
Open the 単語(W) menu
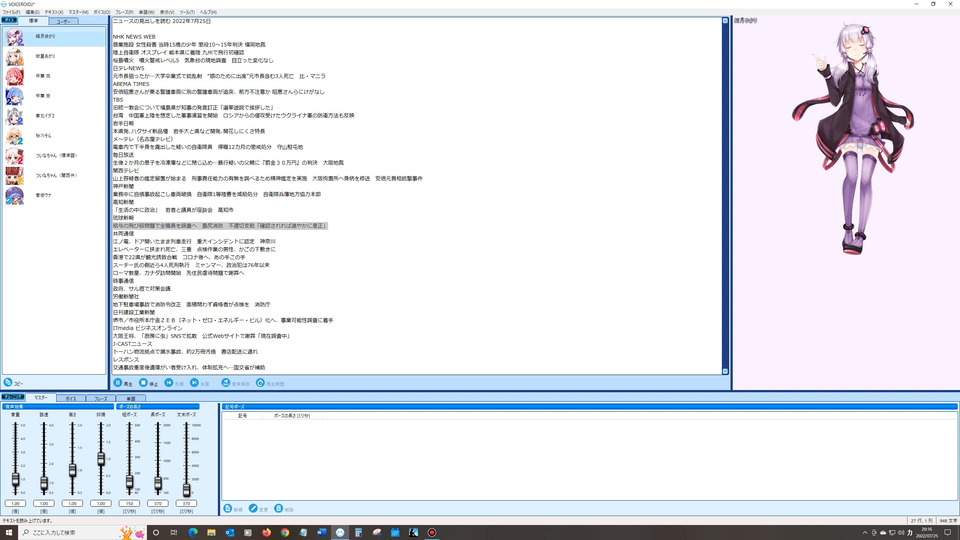147,12
